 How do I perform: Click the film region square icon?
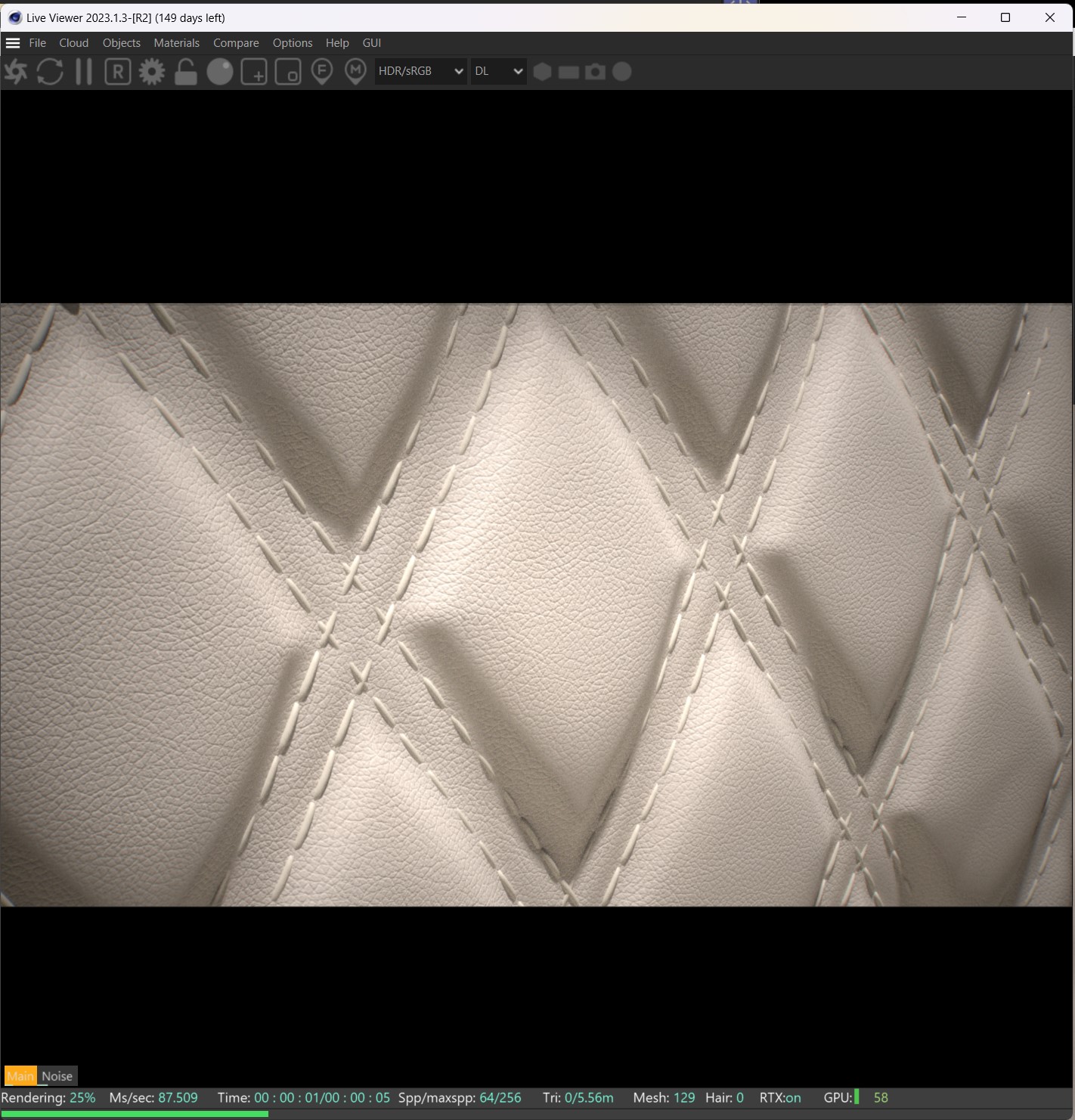pyautogui.click(x=288, y=72)
